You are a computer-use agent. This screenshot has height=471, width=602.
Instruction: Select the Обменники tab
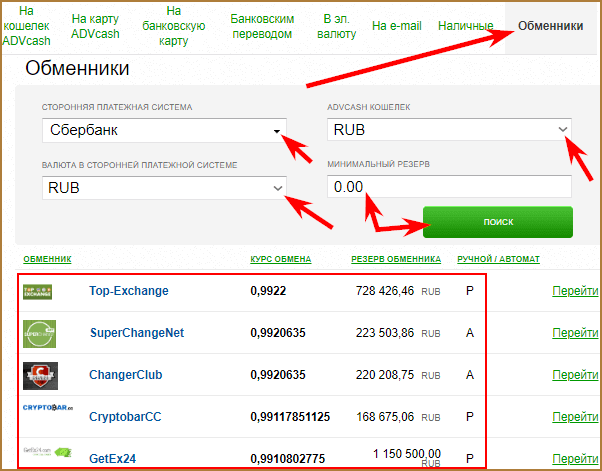550,26
